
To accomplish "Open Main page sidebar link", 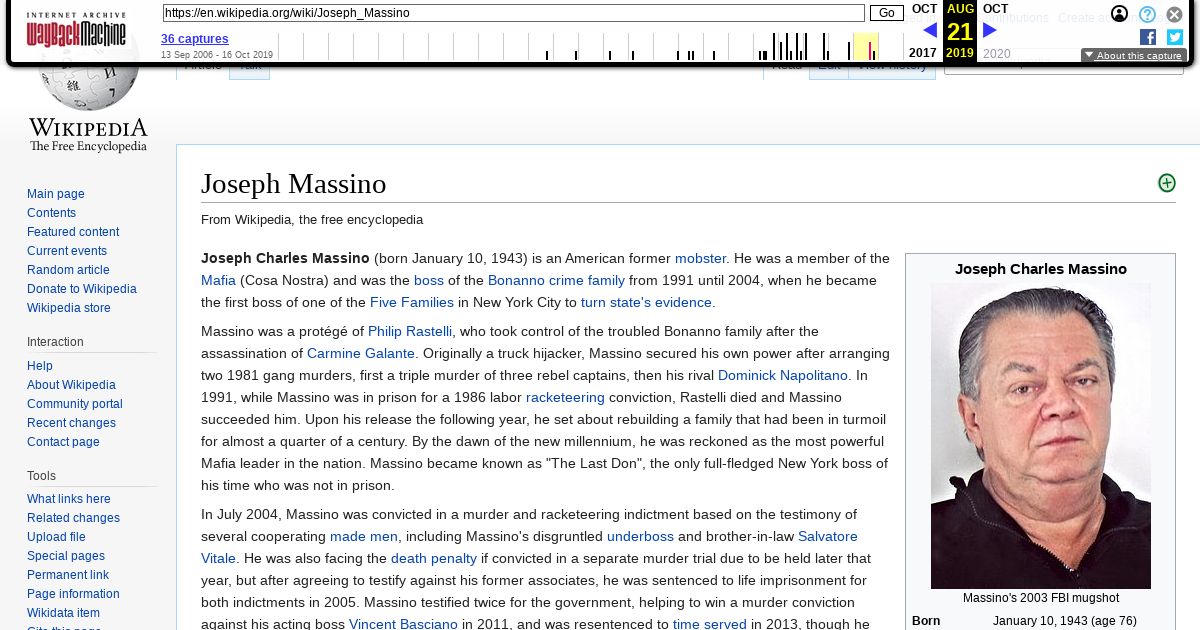I will tap(56, 194).
